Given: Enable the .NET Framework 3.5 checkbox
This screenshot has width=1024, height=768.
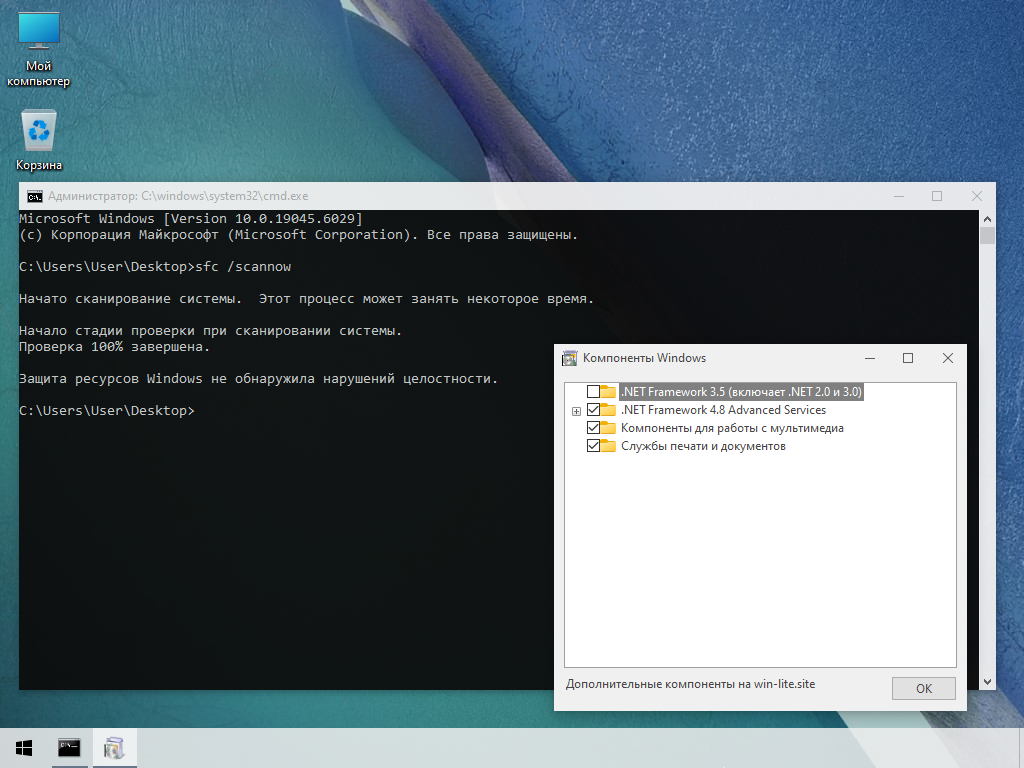Looking at the screenshot, I should (x=593, y=392).
